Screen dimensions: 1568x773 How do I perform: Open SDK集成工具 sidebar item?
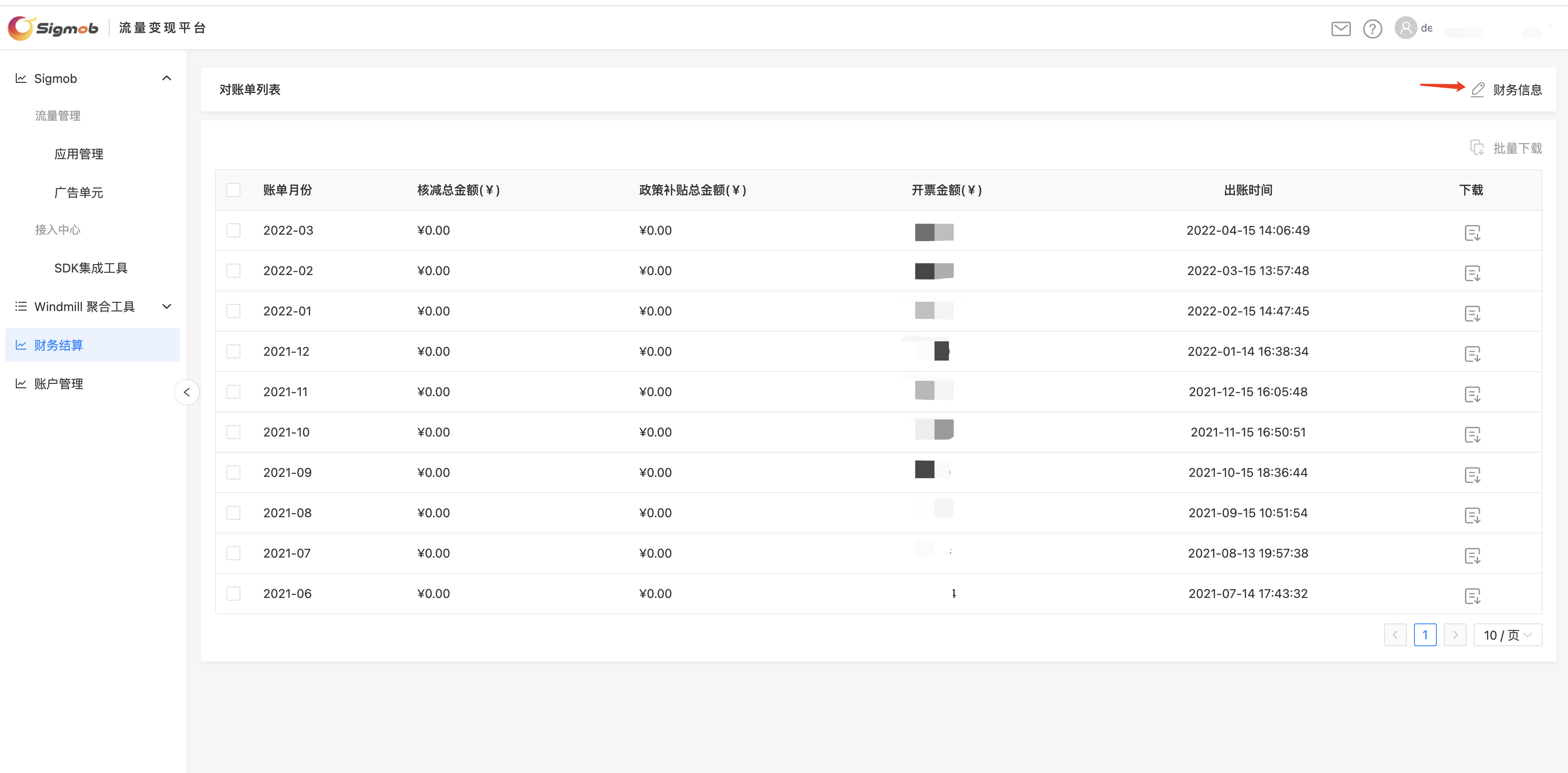(x=91, y=268)
